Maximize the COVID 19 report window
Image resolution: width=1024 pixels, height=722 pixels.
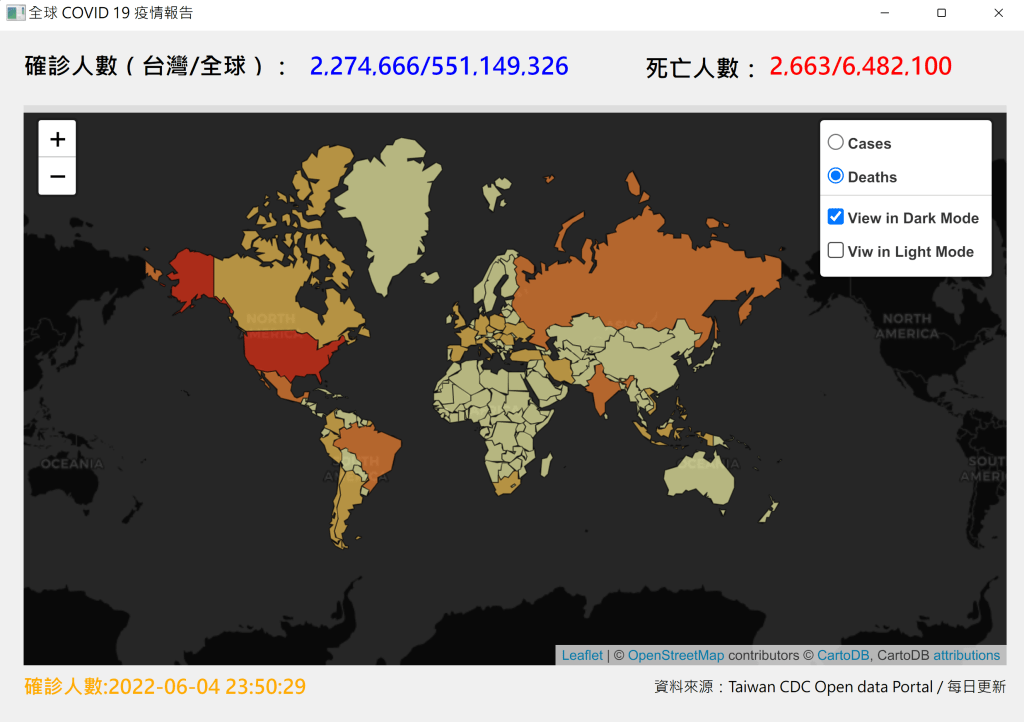[941, 13]
